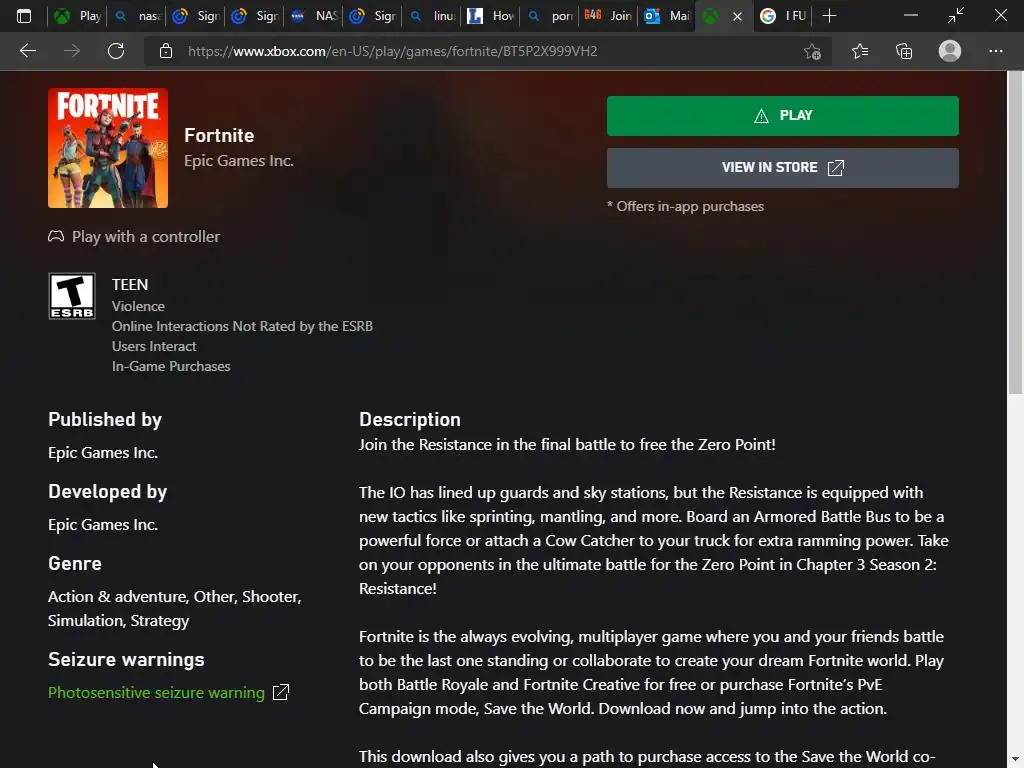This screenshot has height=768, width=1024.
Task: Click the Users Interact descriptor
Action: tap(153, 346)
